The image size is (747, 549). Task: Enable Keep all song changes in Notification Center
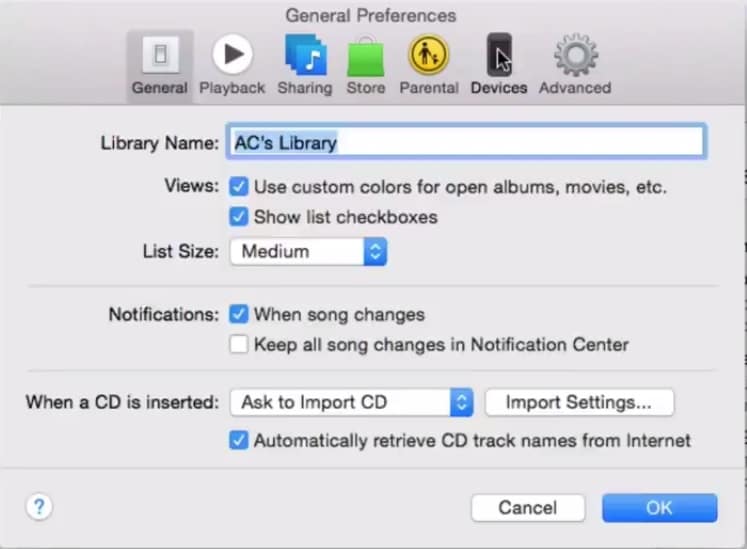(239, 345)
